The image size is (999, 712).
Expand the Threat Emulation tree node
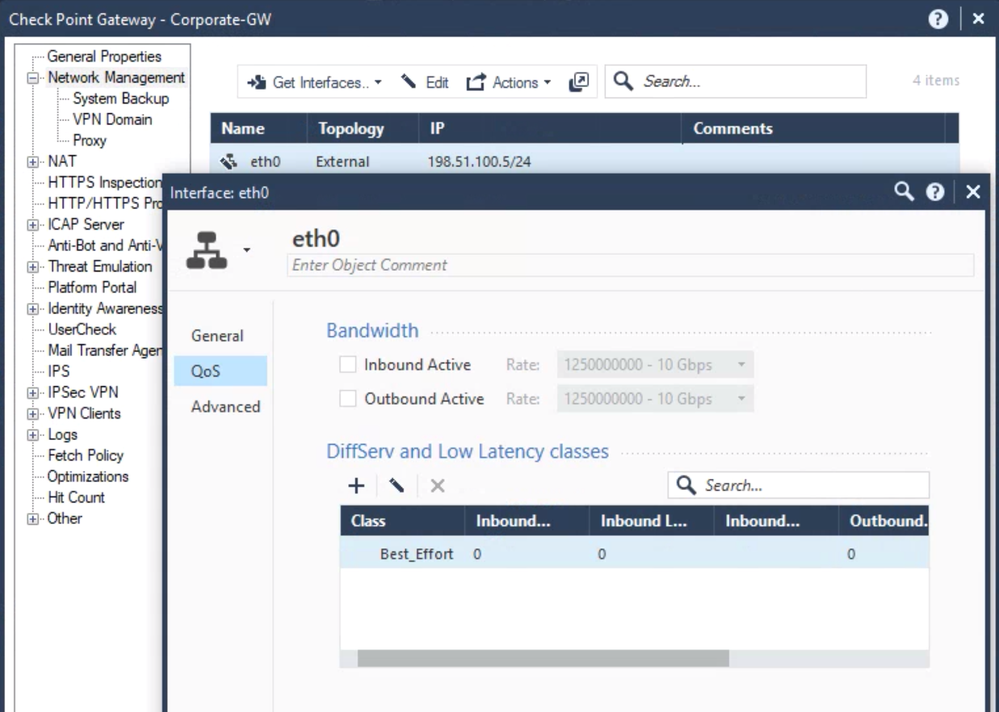point(32,267)
